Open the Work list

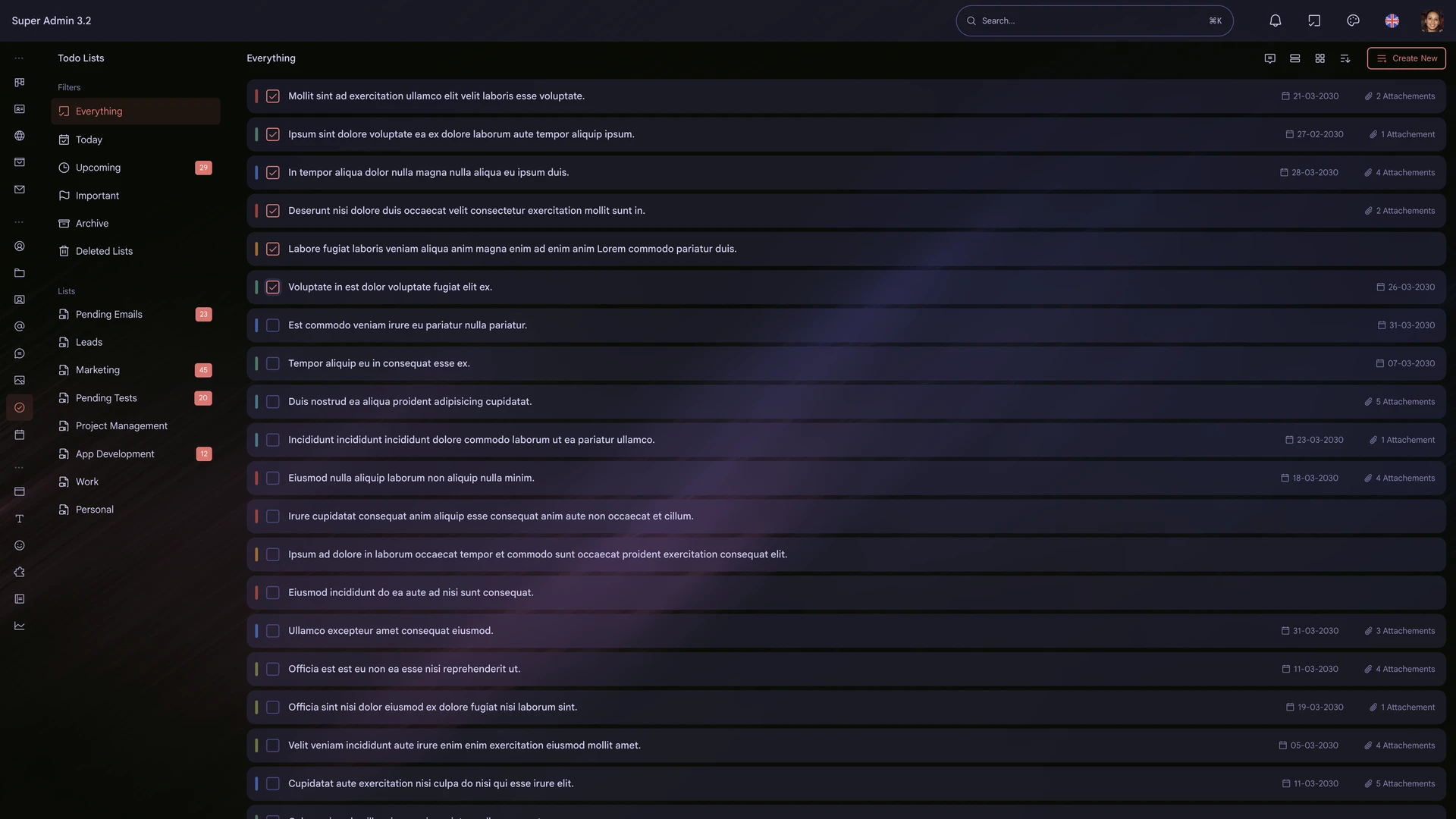click(x=136, y=482)
